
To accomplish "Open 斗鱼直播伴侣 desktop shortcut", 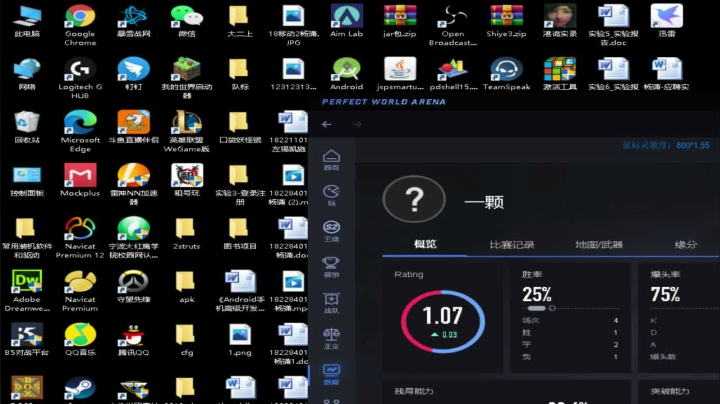I will click(x=134, y=127).
